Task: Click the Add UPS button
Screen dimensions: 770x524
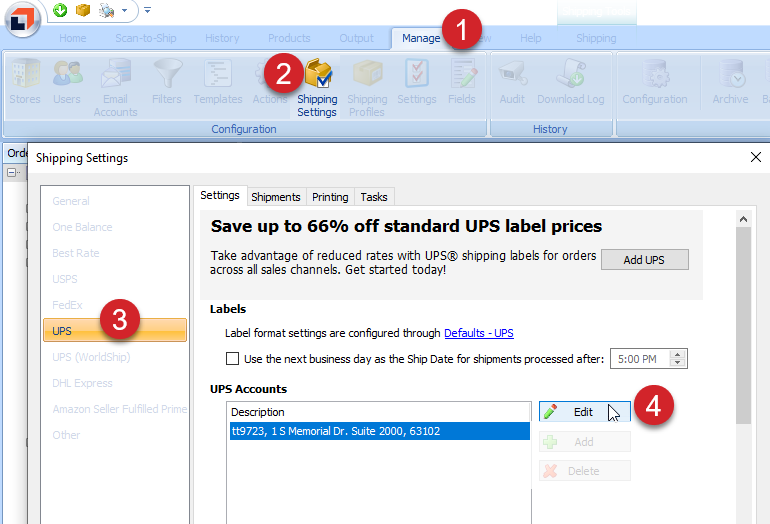Action: 644,260
